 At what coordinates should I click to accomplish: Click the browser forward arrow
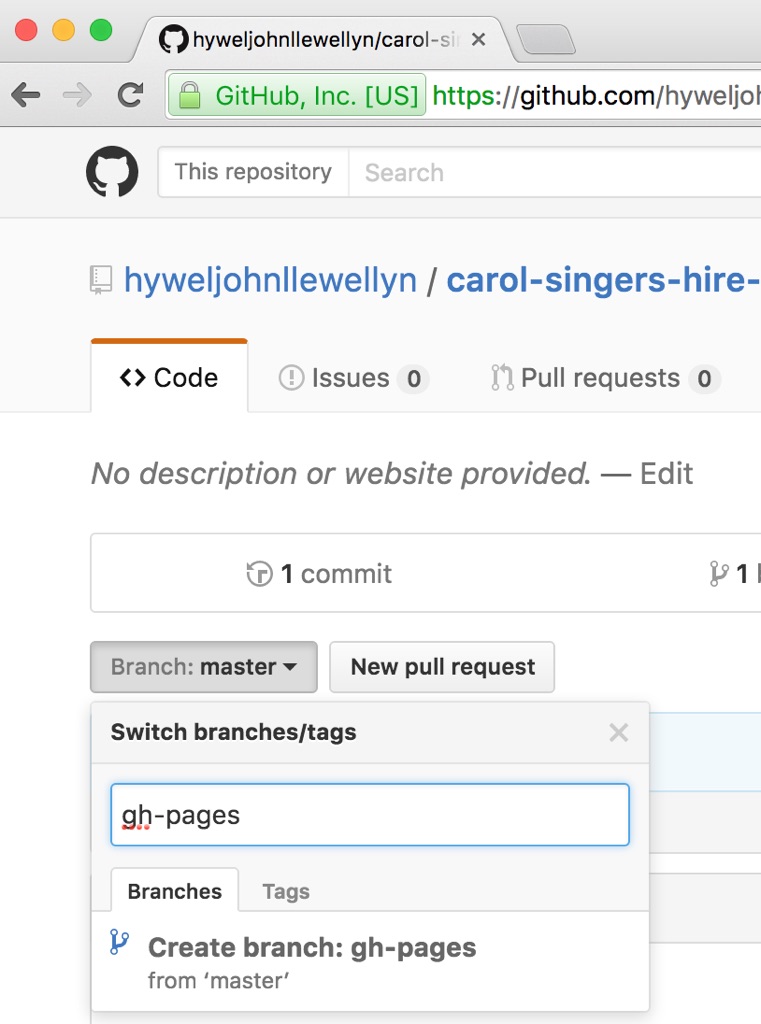(x=77, y=95)
